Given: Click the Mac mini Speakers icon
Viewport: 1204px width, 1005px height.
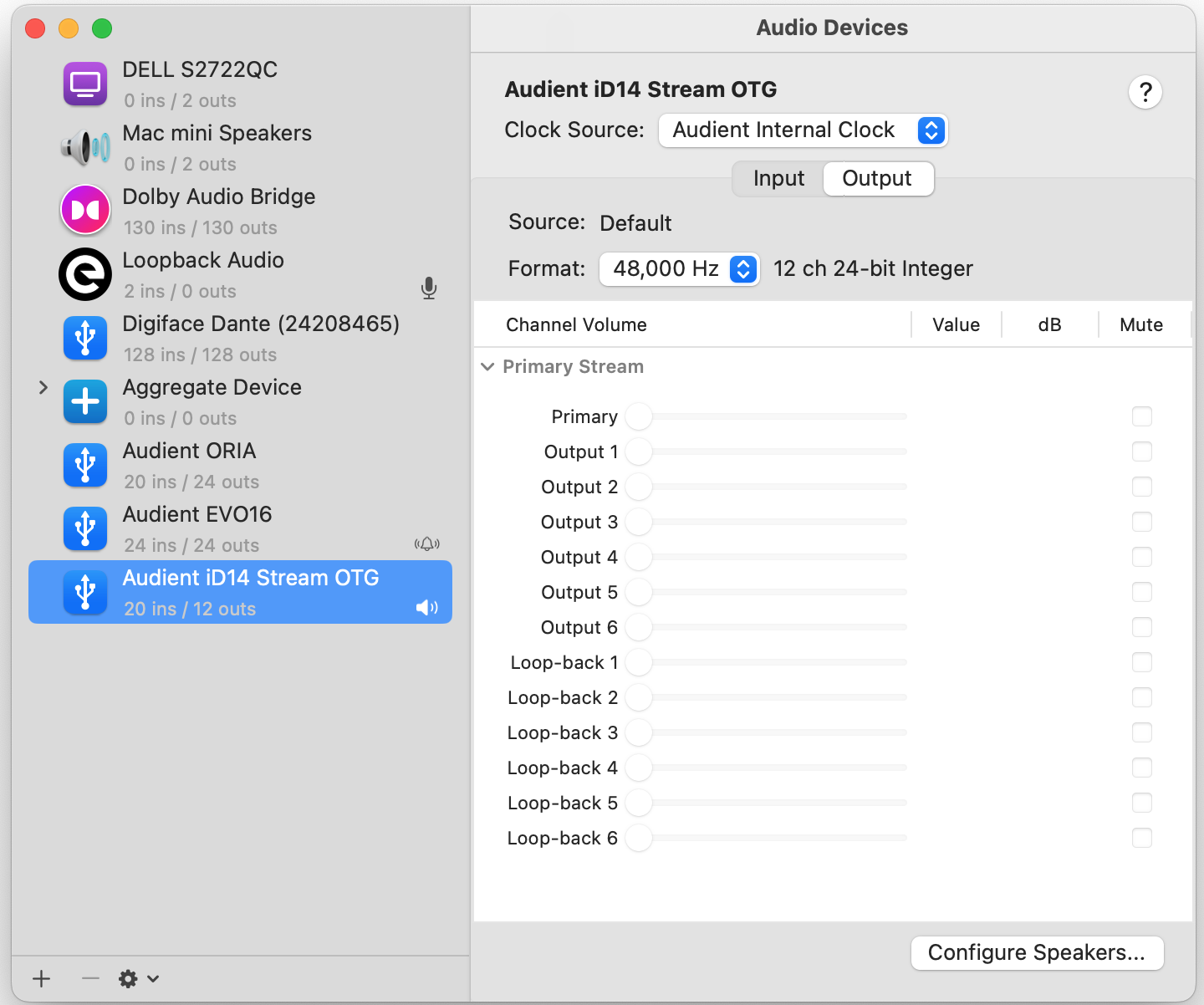Looking at the screenshot, I should point(85,148).
